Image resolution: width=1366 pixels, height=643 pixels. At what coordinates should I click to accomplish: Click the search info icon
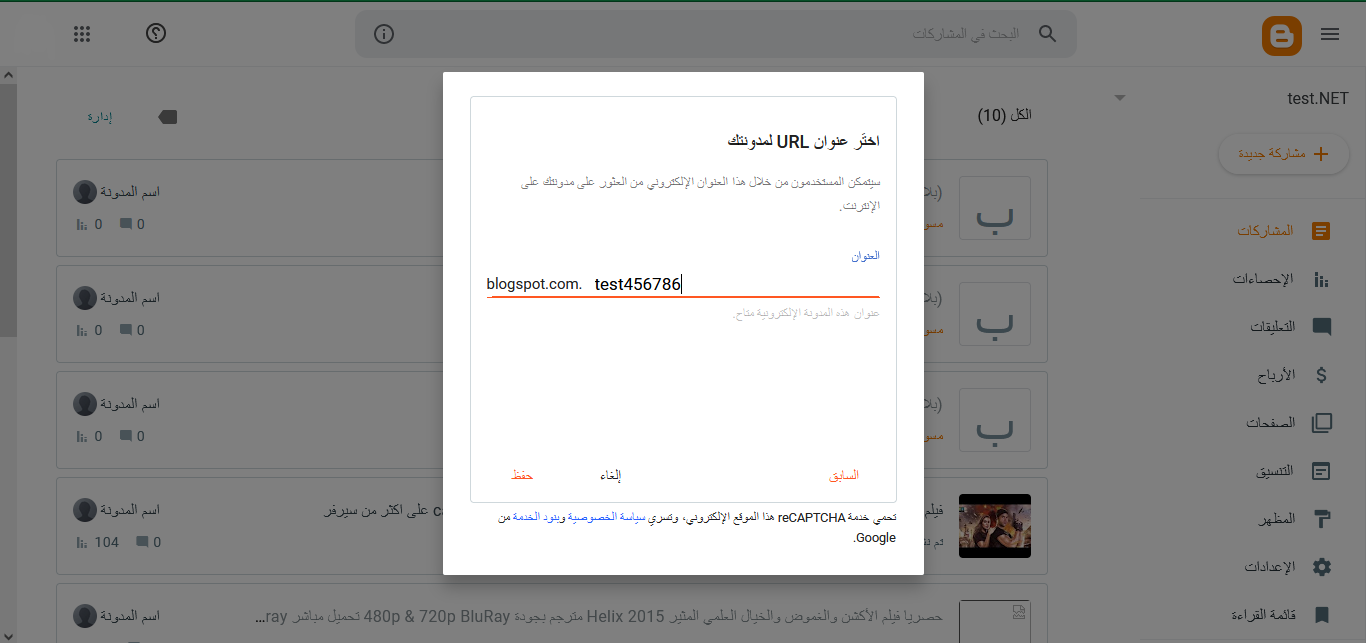point(383,34)
